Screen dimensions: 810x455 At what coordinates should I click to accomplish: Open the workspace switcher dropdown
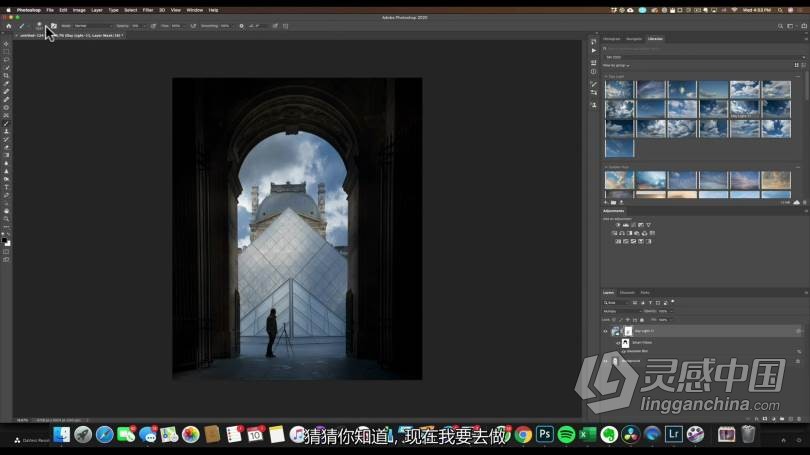(x=790, y=26)
